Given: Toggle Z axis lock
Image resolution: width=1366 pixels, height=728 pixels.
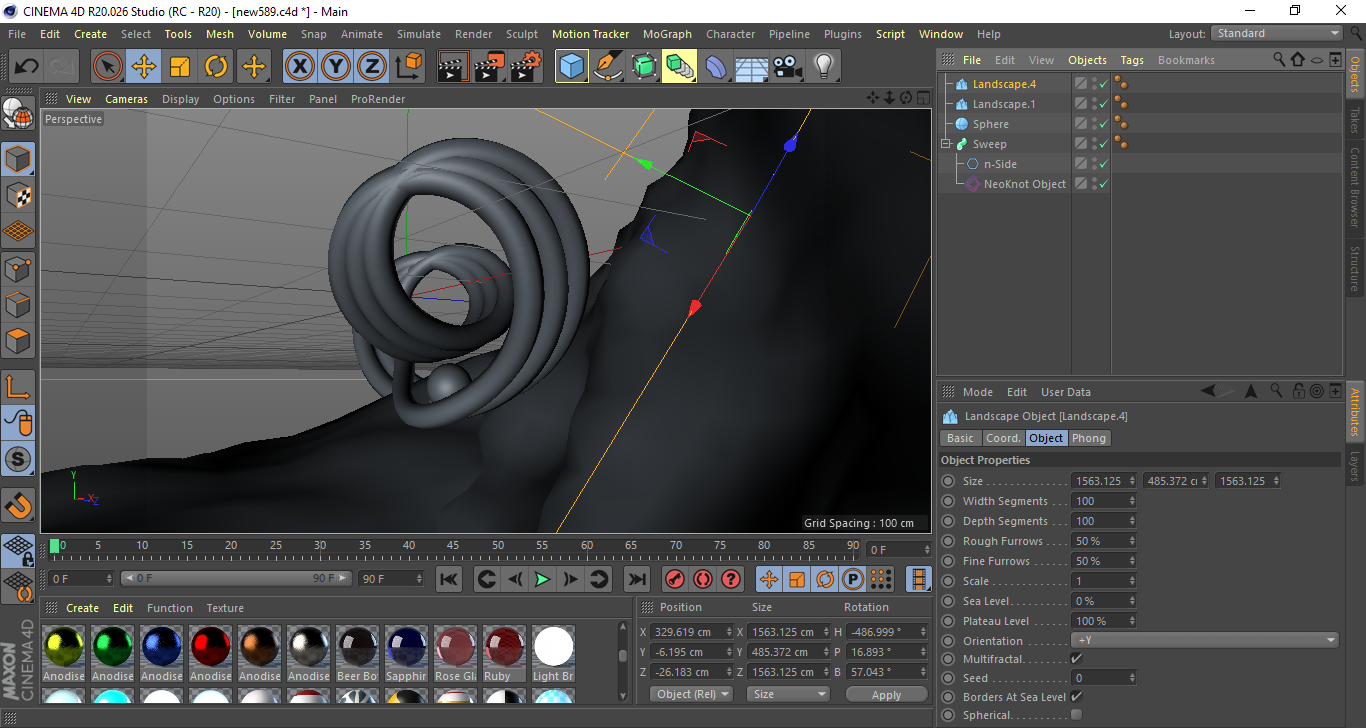Looking at the screenshot, I should pos(372,67).
